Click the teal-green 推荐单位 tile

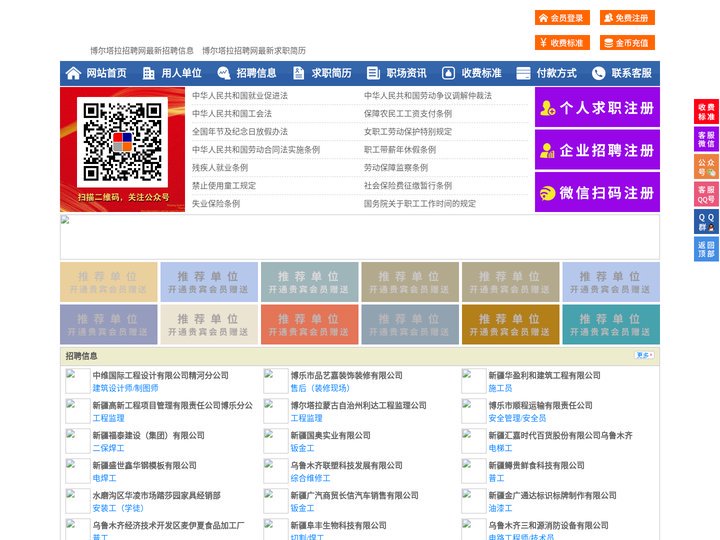coord(611,324)
